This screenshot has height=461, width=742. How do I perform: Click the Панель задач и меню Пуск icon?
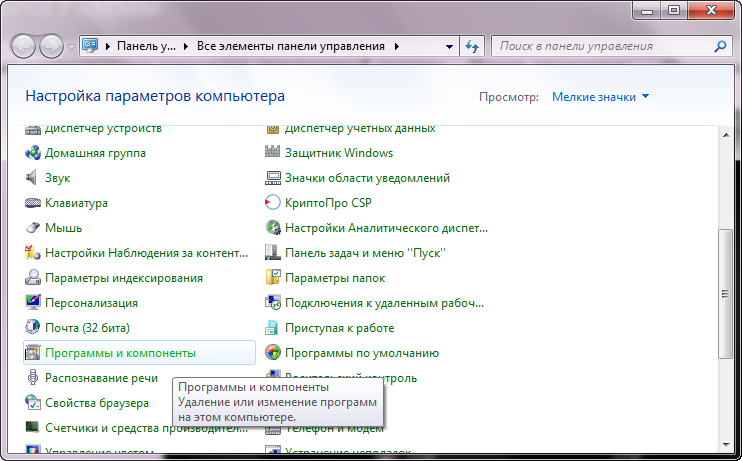273,253
